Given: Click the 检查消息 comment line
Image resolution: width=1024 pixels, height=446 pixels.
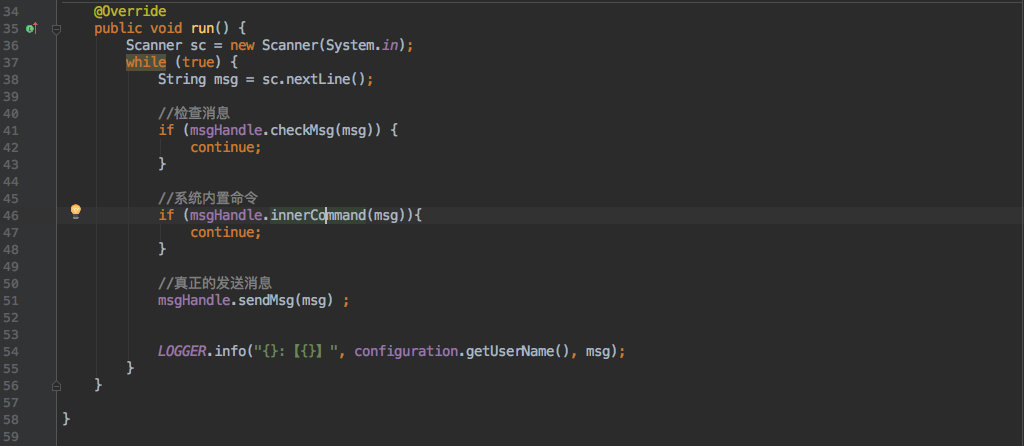Looking at the screenshot, I should click(194, 113).
